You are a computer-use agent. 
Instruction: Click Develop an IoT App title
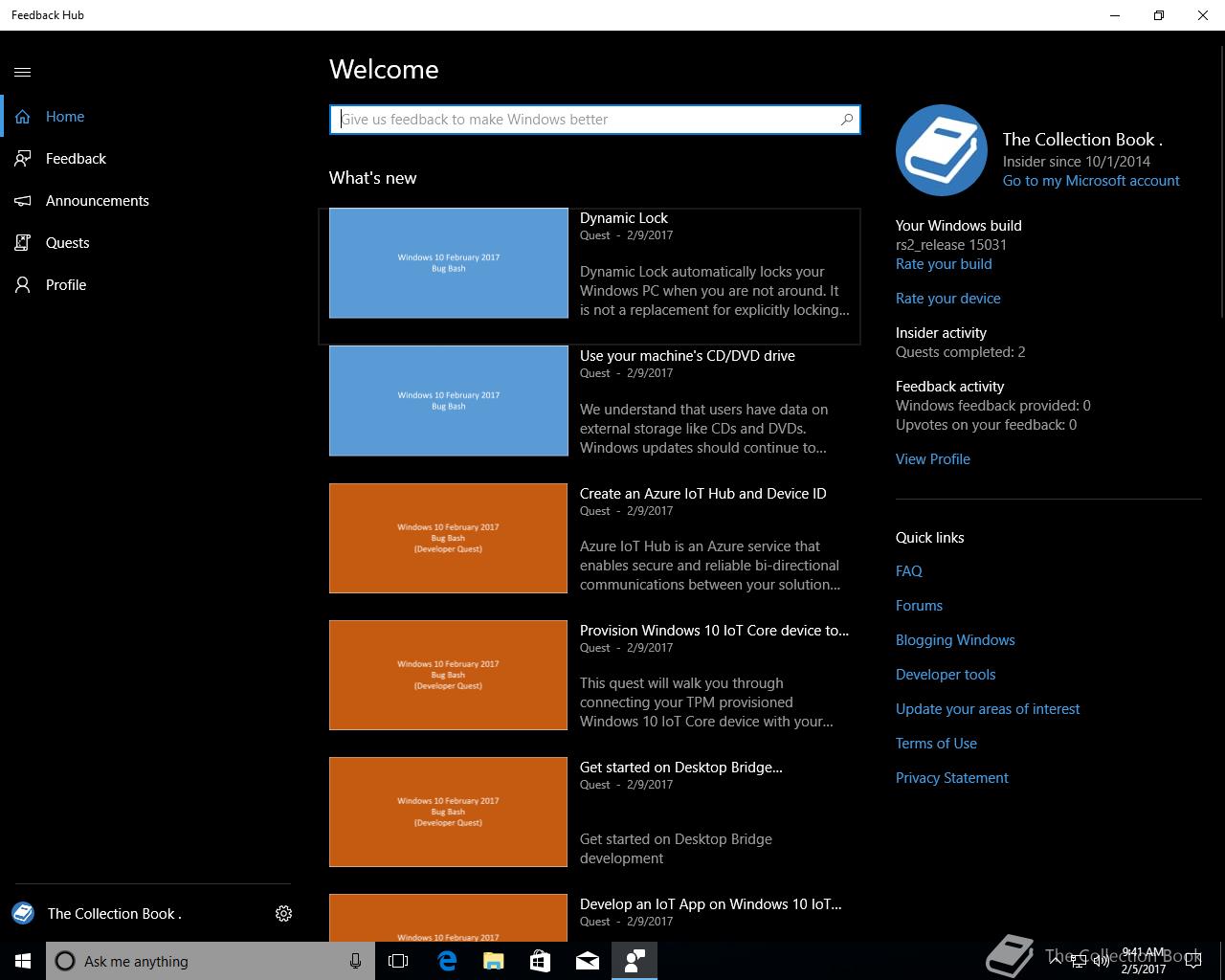pos(711,904)
